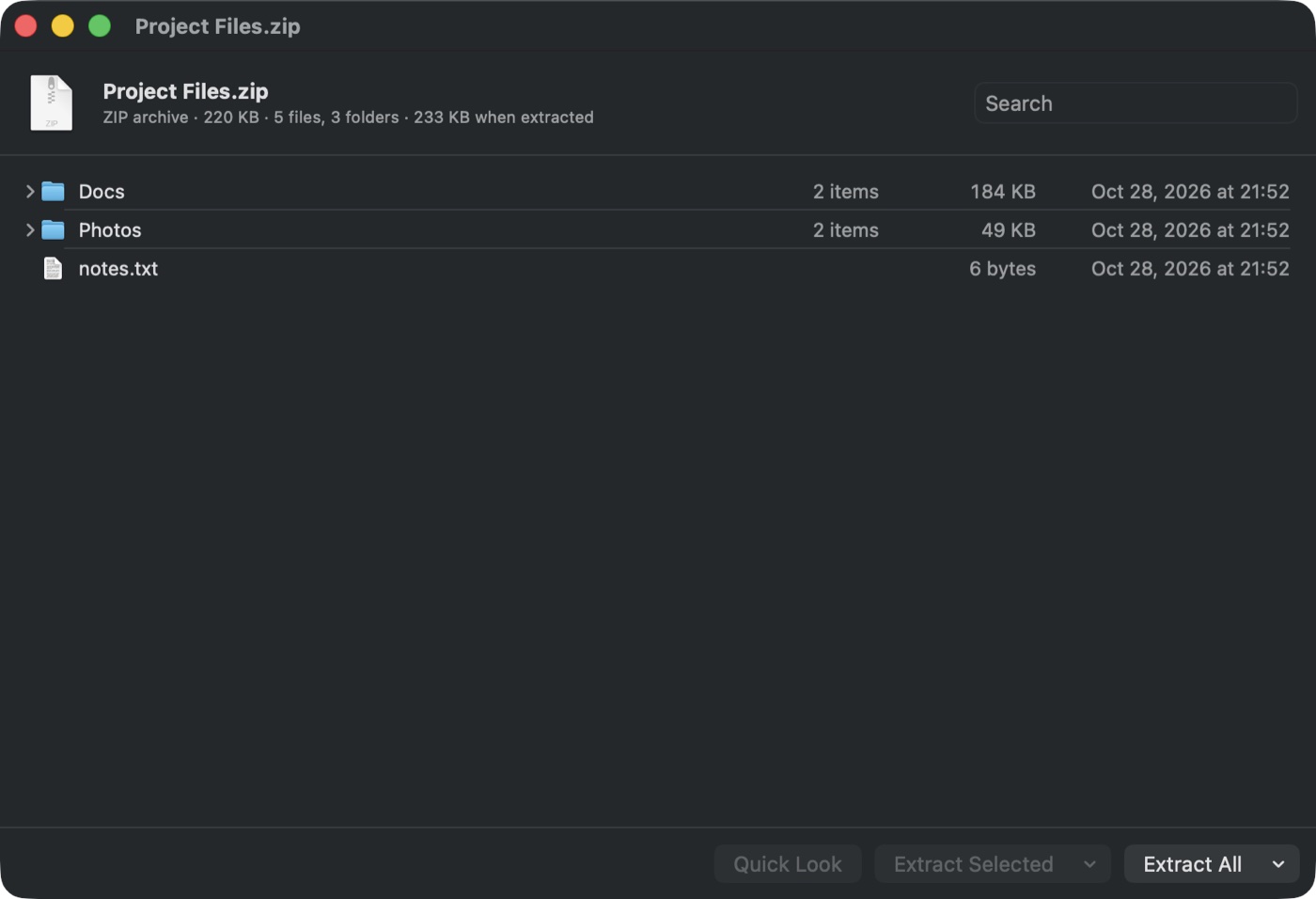Focus the Search field
Viewport: 1316px width, 899px height.
pyautogui.click(x=1136, y=103)
